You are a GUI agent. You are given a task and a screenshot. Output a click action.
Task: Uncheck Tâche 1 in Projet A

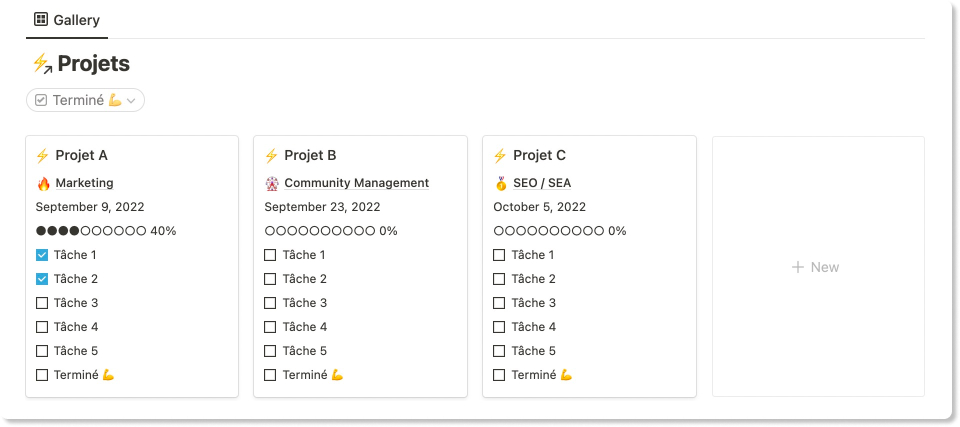[x=42, y=255]
